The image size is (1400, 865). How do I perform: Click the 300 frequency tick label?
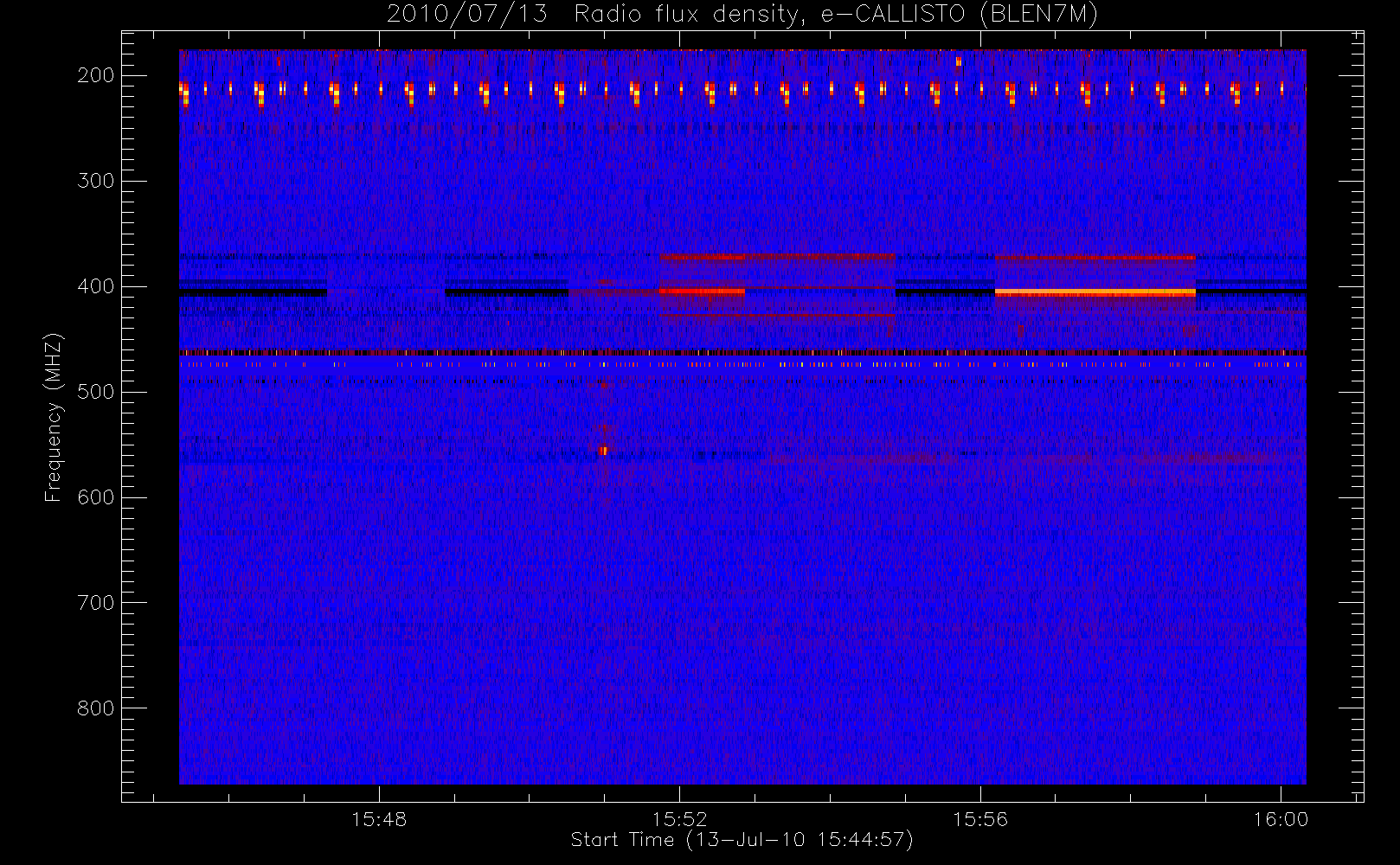pyautogui.click(x=96, y=181)
